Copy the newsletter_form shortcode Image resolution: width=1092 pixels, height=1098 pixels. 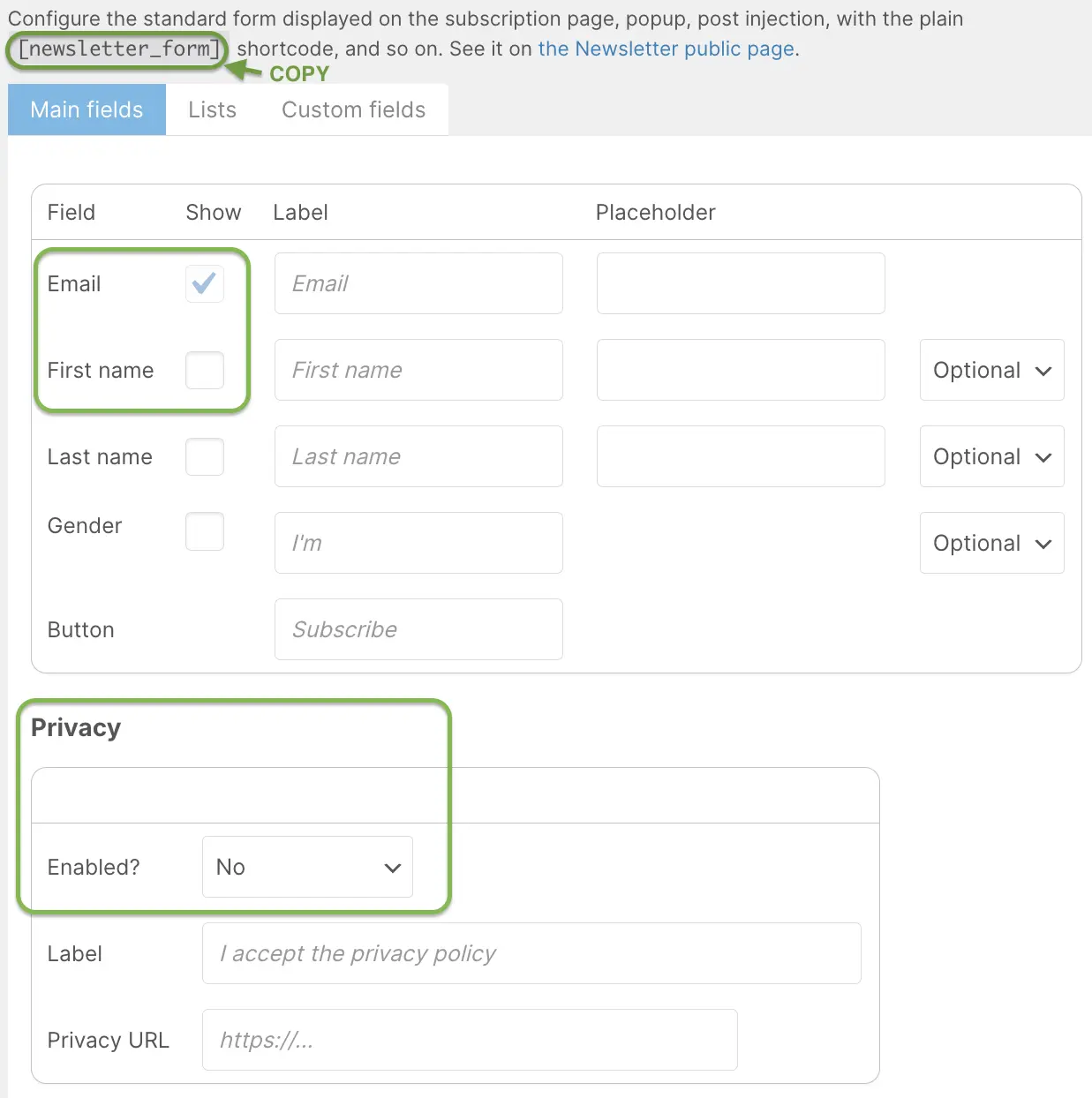[116, 50]
